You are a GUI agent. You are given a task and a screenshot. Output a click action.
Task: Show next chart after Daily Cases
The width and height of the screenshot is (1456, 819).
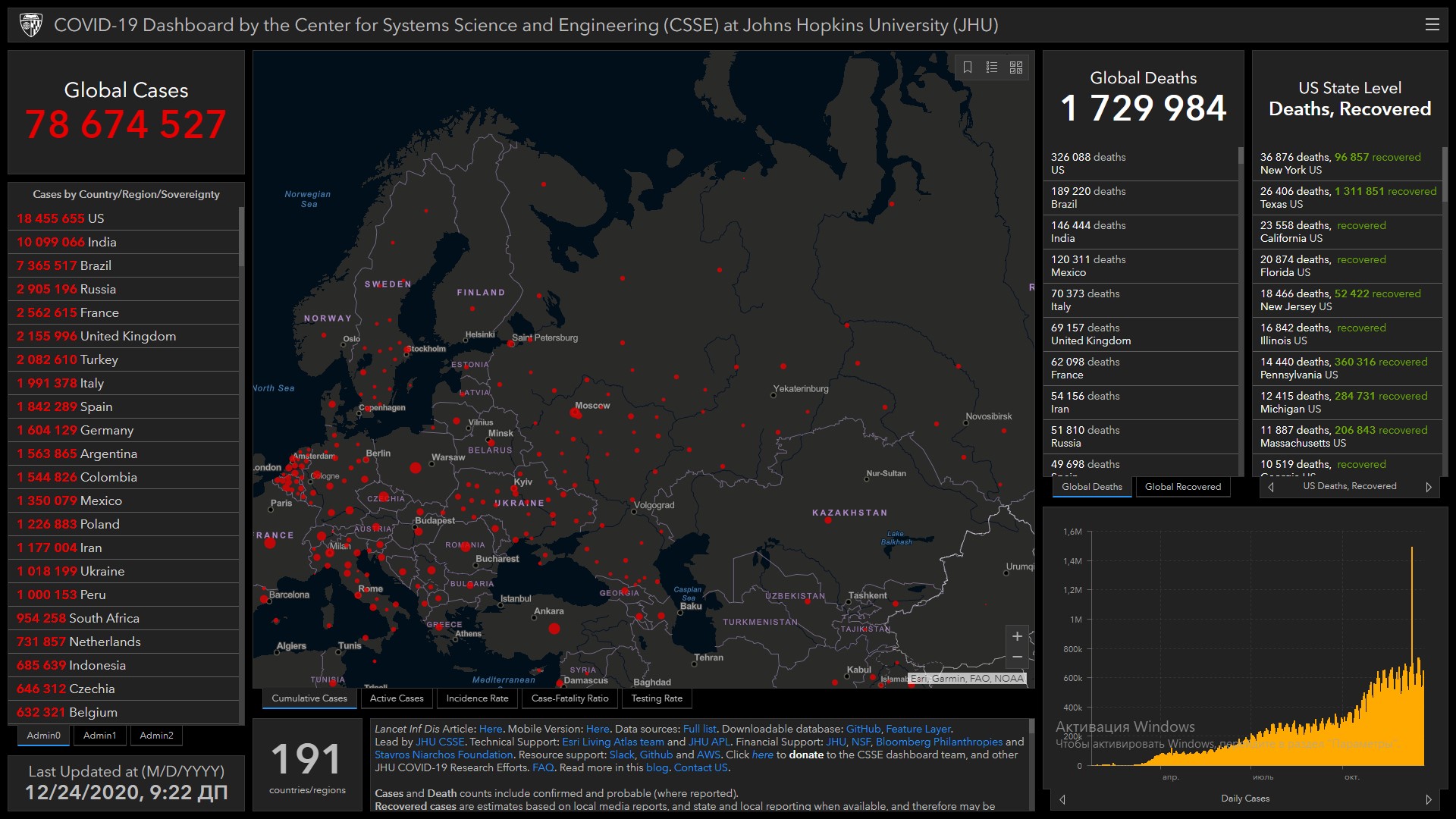point(1429,799)
